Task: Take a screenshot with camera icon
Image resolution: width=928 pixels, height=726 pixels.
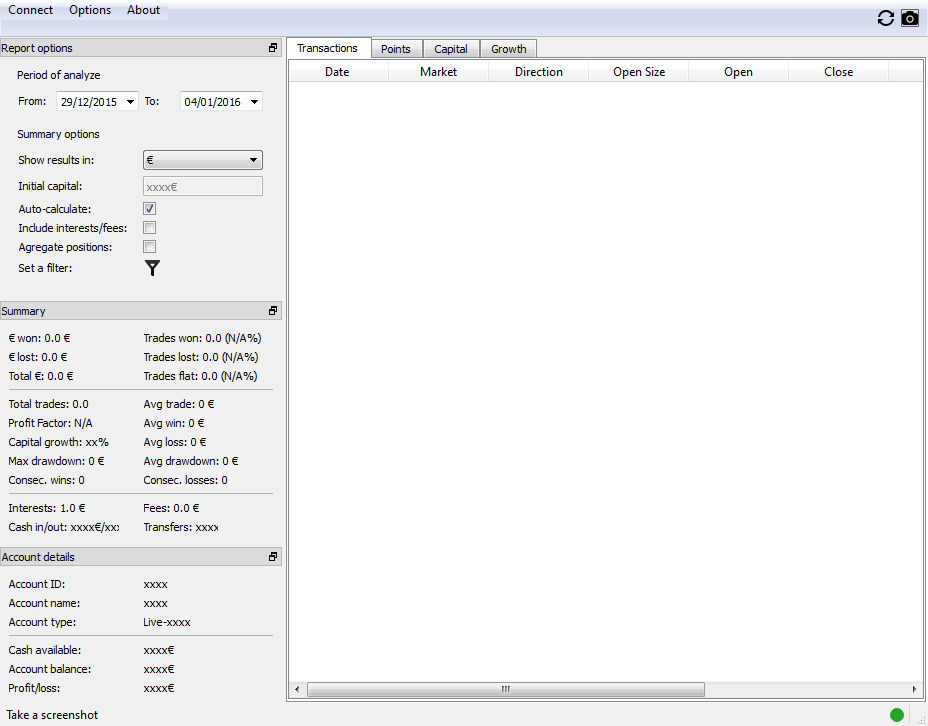Action: (x=910, y=18)
